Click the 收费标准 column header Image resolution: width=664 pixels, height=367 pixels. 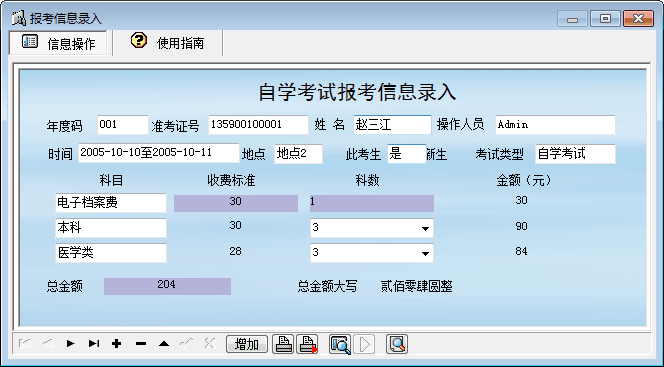coord(231,181)
